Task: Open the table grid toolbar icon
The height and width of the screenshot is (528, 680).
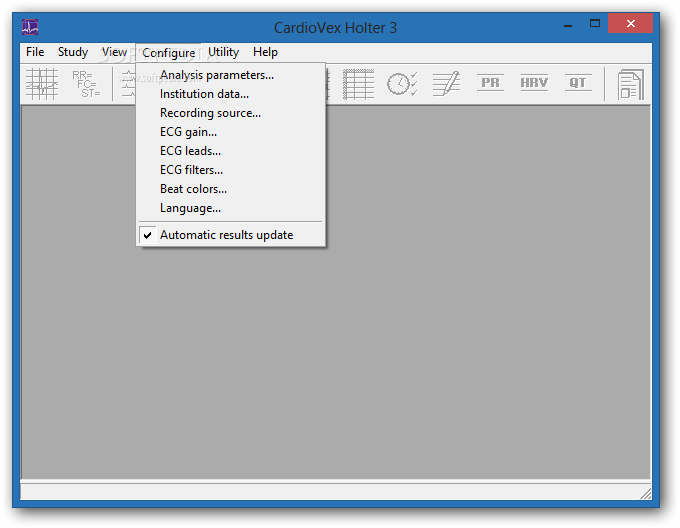Action: [x=358, y=84]
